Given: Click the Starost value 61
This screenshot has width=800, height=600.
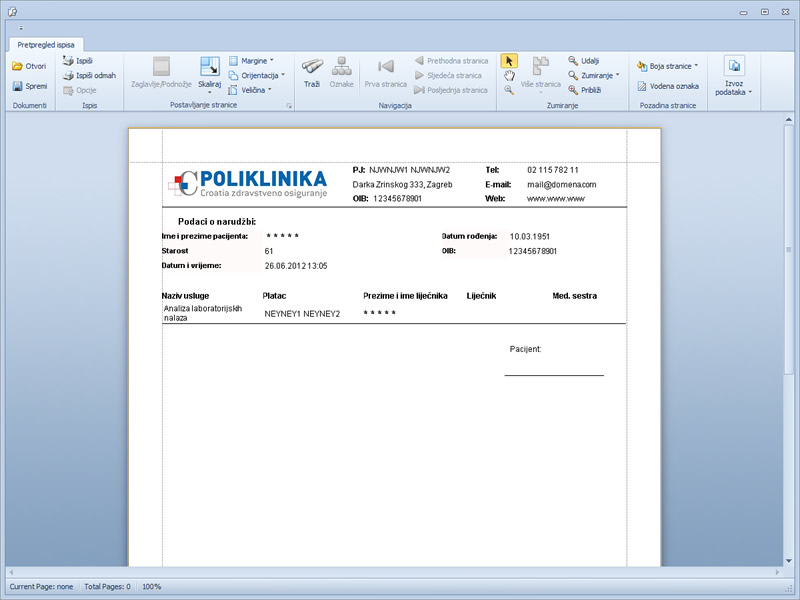Looking at the screenshot, I should 269,251.
